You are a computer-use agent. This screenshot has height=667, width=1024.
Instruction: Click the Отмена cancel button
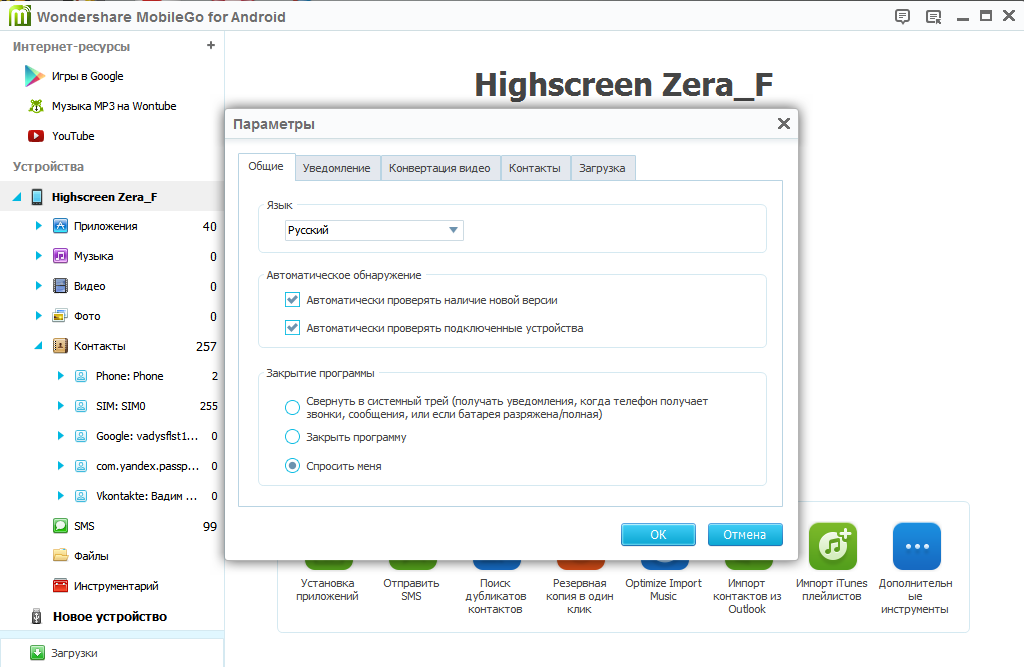click(x=744, y=535)
